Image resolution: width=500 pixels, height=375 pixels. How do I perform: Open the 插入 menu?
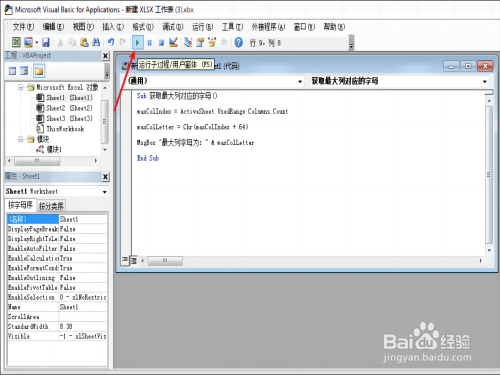tap(113, 27)
